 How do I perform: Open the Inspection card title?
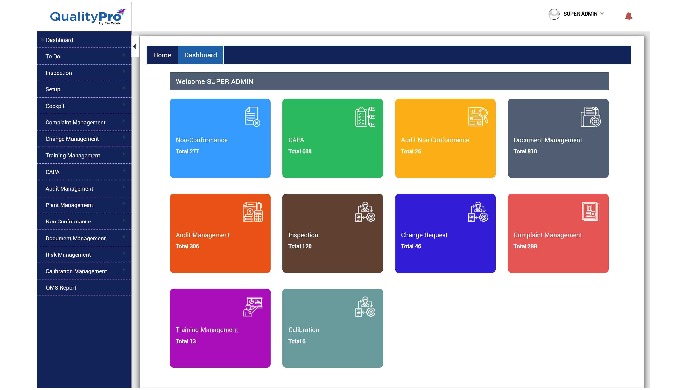[x=303, y=235]
